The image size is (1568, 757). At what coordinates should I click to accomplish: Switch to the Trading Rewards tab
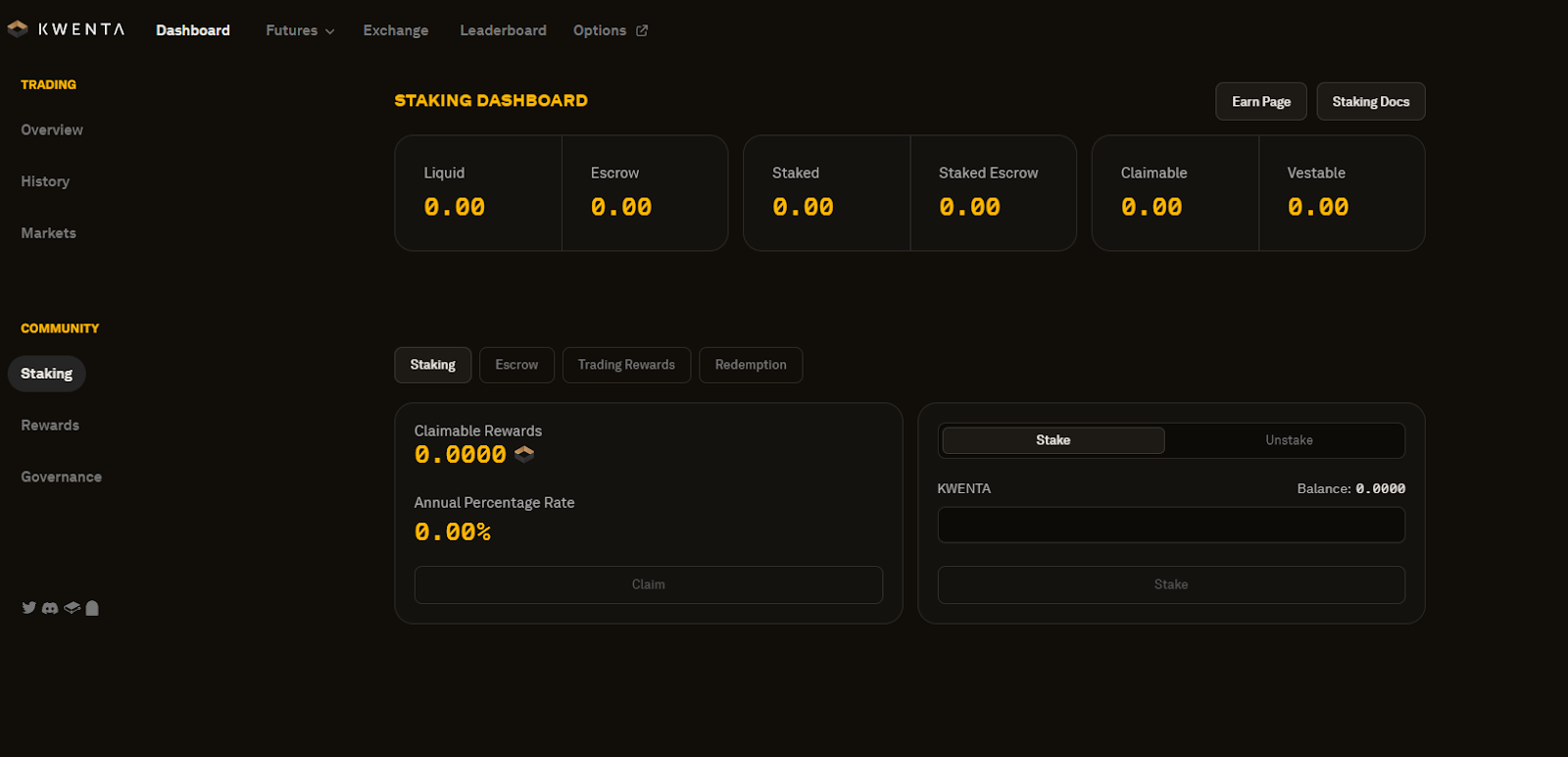(626, 365)
